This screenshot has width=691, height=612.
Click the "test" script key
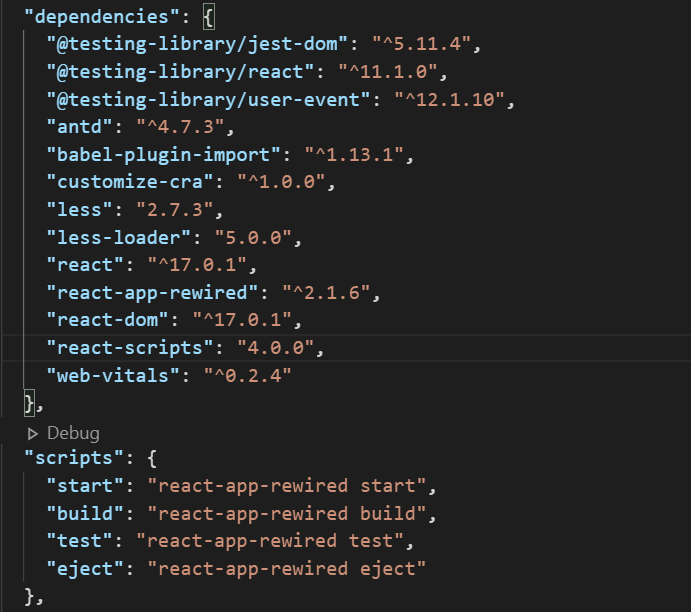pos(79,541)
